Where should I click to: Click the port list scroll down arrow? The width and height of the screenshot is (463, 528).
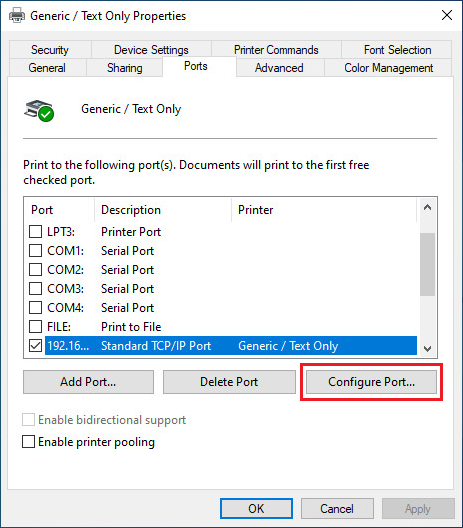(427, 349)
